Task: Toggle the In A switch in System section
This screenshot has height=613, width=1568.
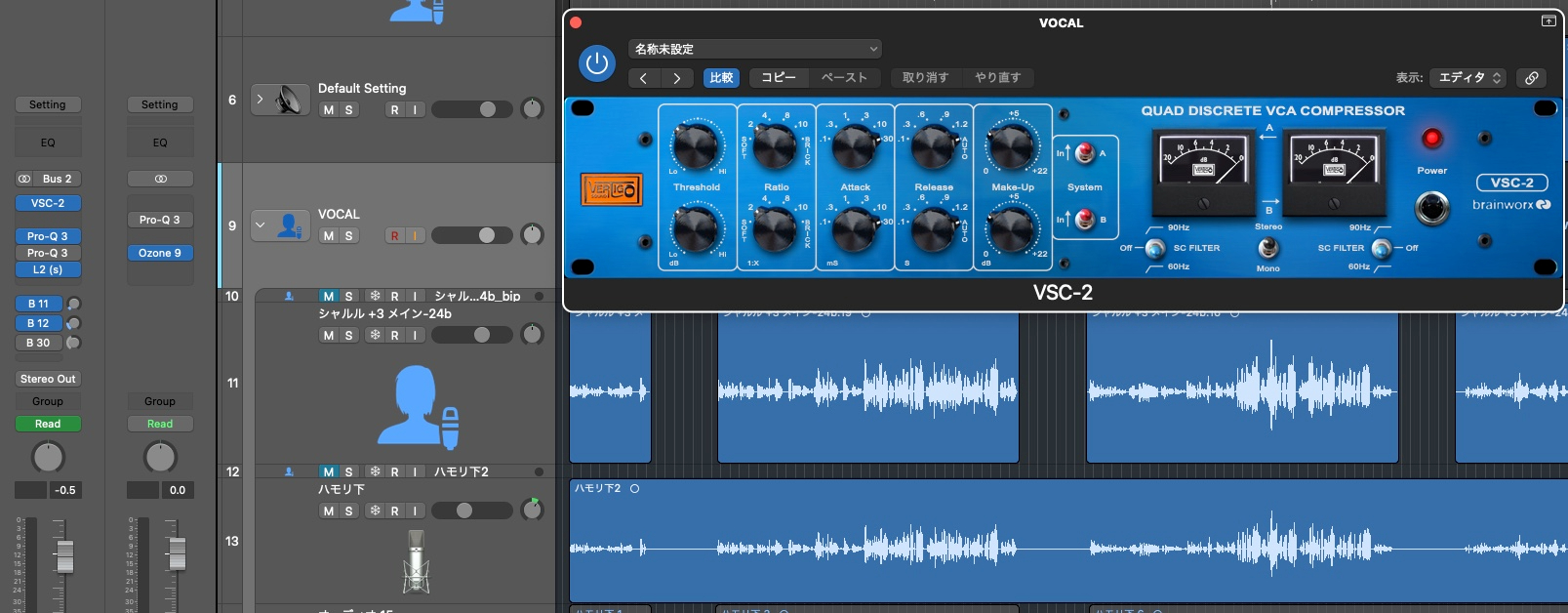Action: pyautogui.click(x=1084, y=153)
